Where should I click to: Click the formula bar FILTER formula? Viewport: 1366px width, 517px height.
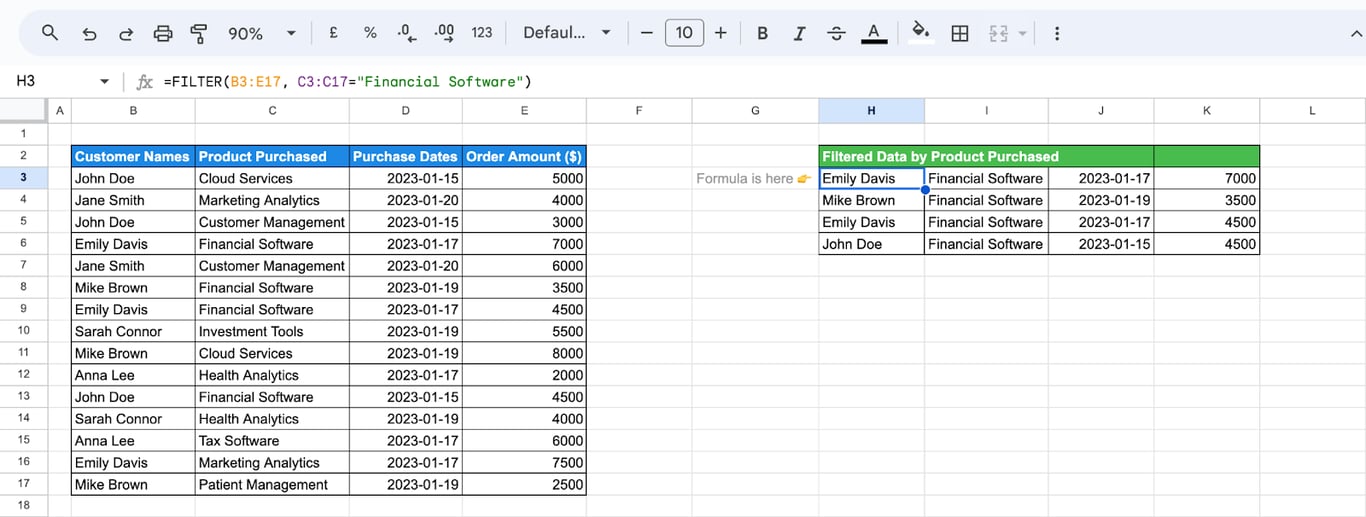coord(347,81)
